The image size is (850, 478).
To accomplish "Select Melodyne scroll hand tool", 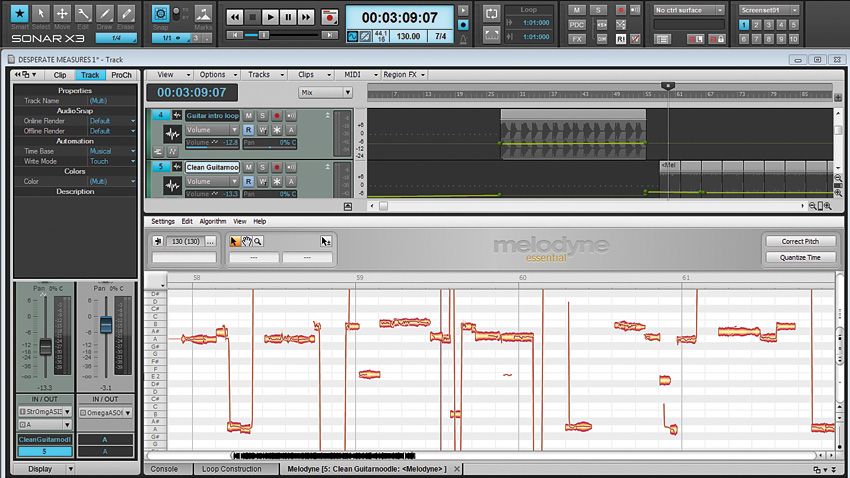I will 247,241.
